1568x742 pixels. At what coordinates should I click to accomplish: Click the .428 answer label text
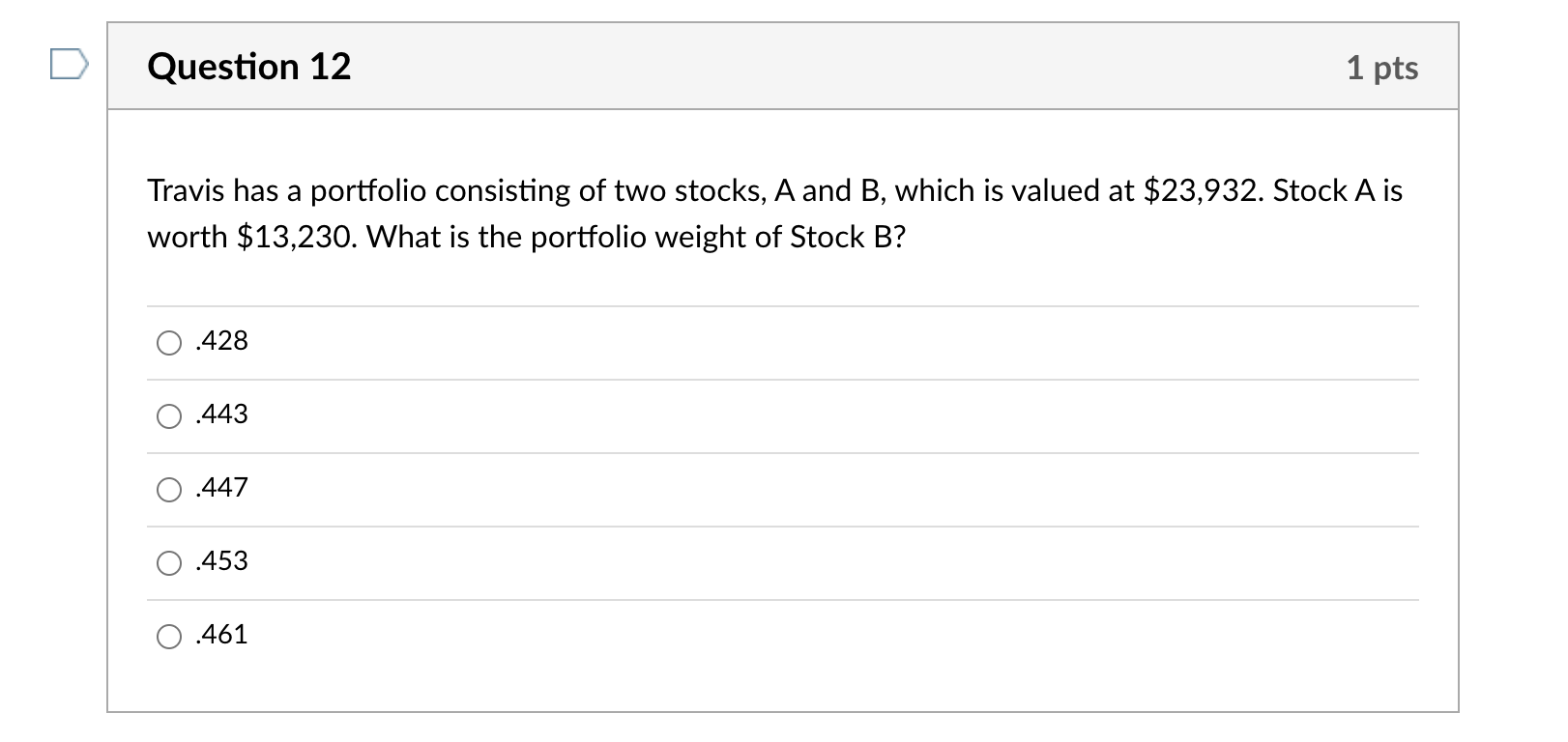point(220,341)
